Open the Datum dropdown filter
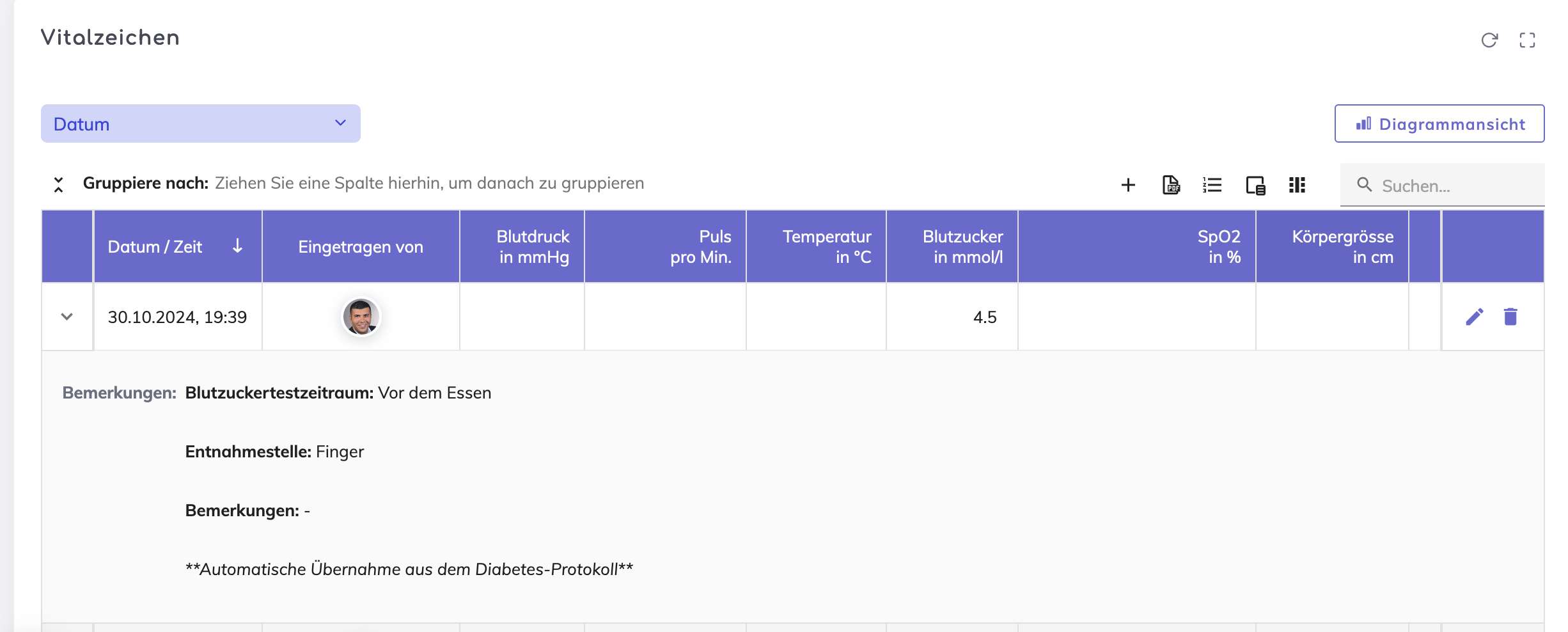This screenshot has width=1568, height=632. tap(200, 123)
